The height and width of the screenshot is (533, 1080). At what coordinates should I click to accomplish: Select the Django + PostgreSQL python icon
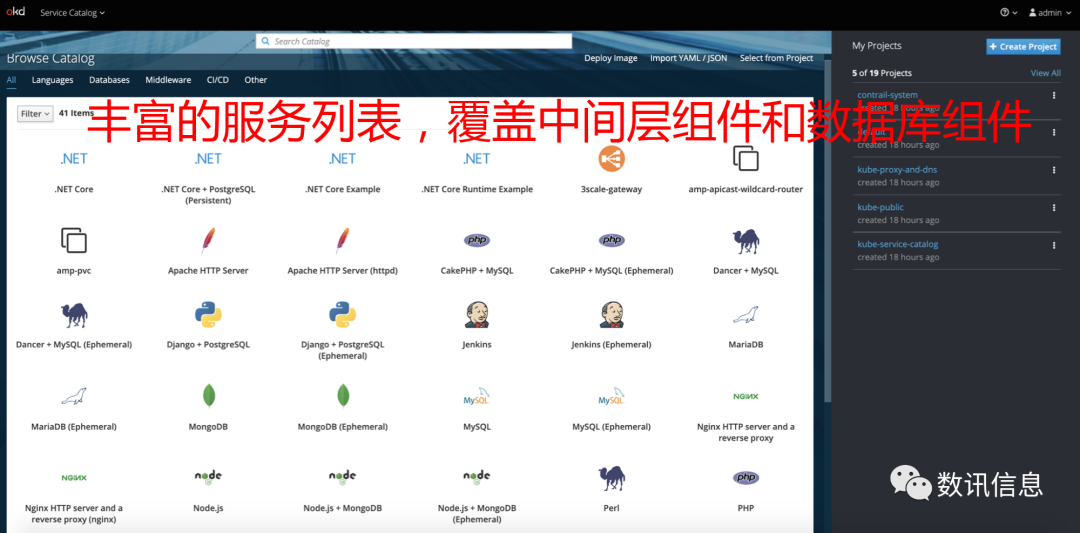[x=208, y=315]
